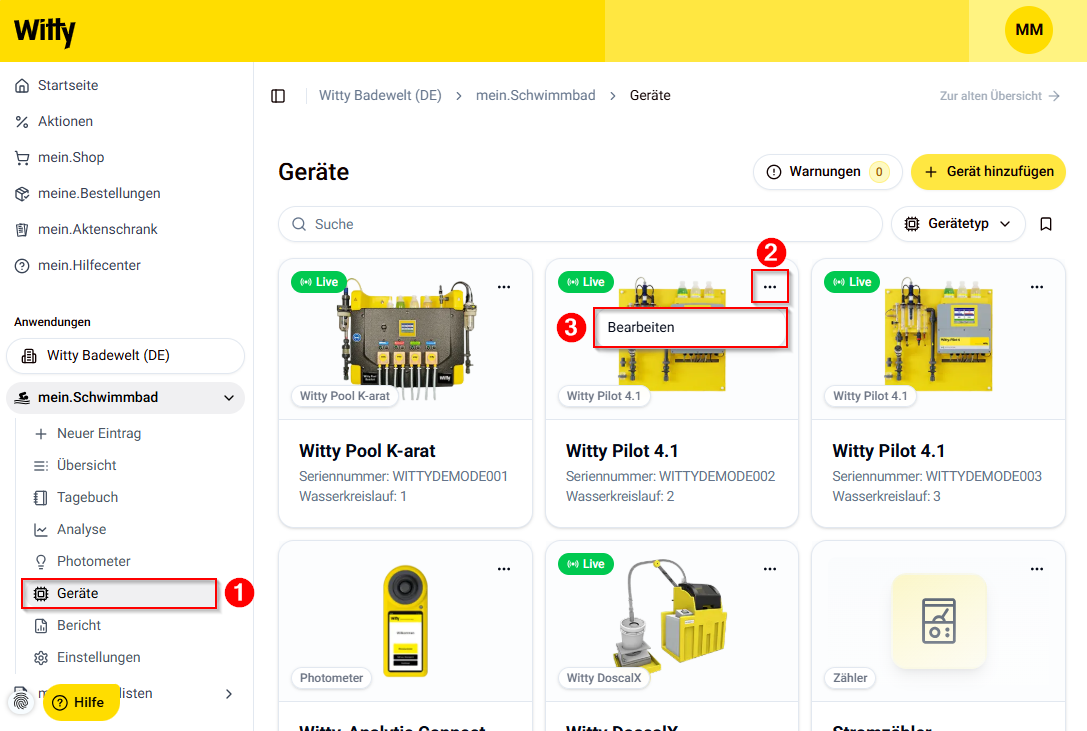Screen dimensions: 1087x731
Task: Click the percent icon next to Aktionen
Action: 22,121
